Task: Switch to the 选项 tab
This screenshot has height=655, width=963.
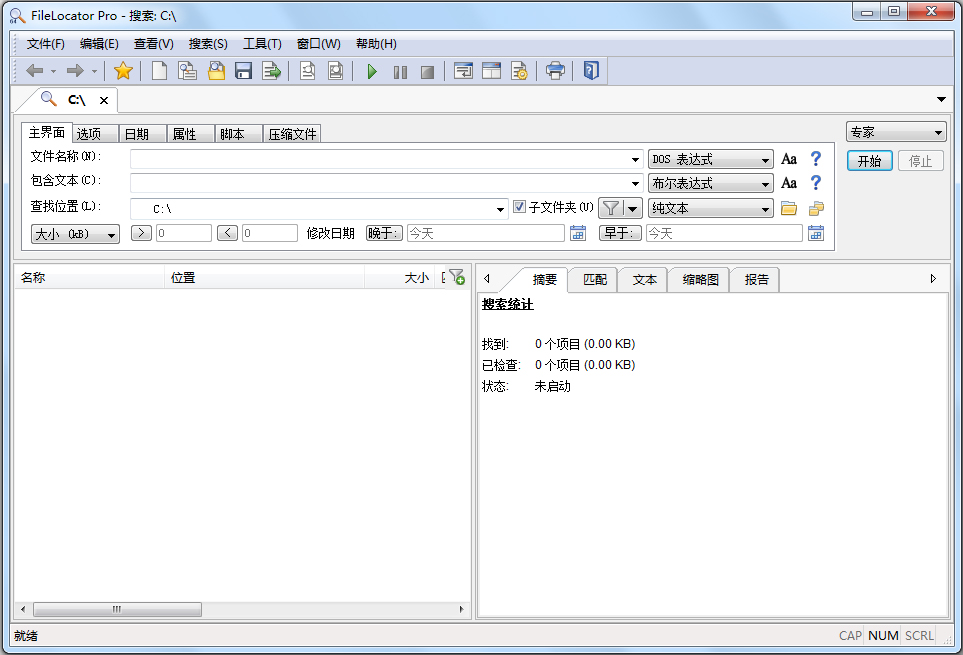Action: [x=95, y=134]
